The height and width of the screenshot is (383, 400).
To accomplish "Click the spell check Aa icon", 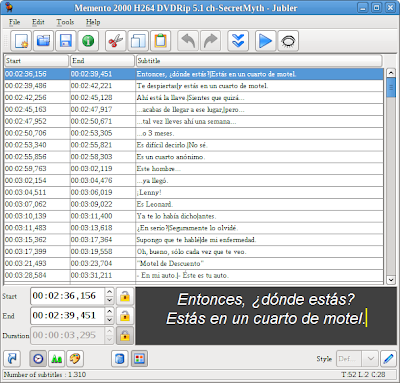I will click(57, 359).
